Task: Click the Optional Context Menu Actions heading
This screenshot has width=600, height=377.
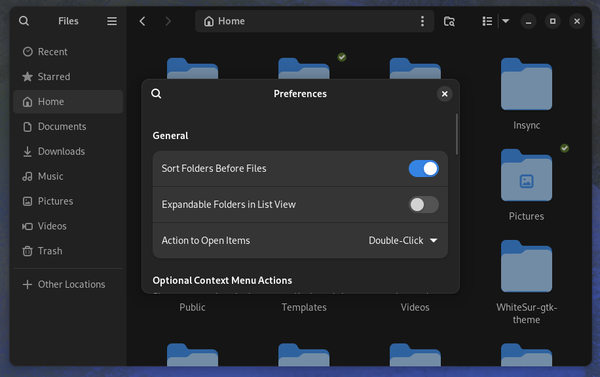Action: coord(222,281)
